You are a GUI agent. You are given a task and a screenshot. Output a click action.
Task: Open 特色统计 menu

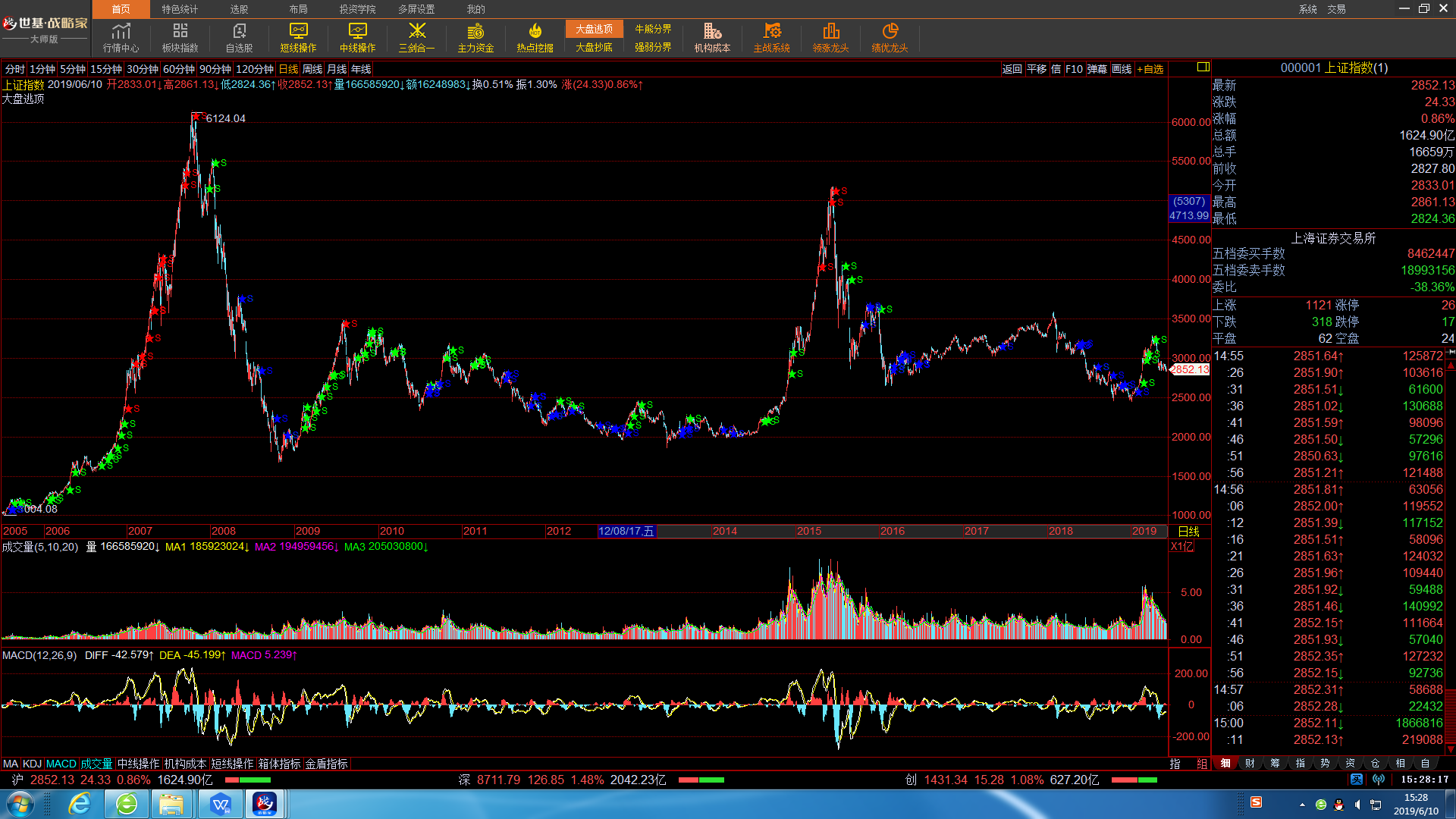(180, 9)
